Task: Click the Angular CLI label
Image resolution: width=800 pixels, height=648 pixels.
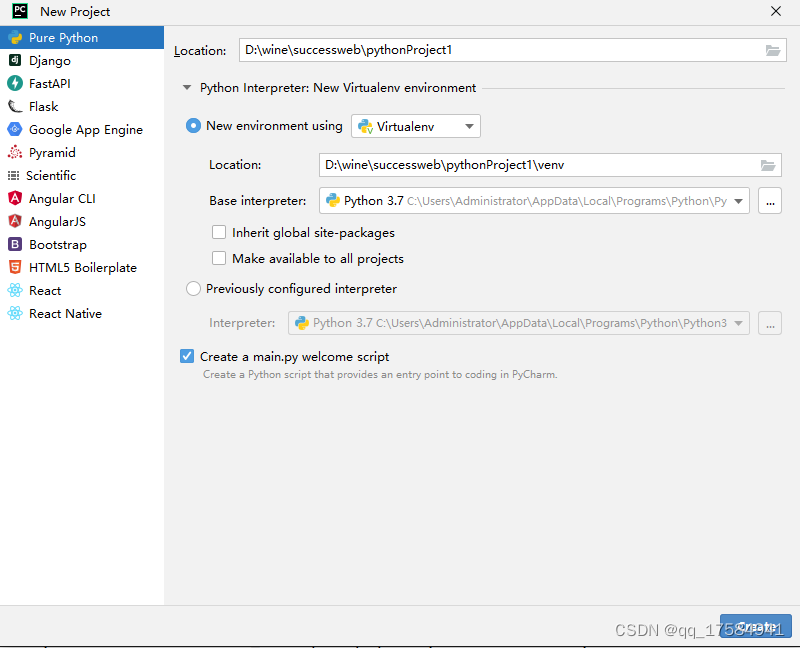Action: pos(62,198)
